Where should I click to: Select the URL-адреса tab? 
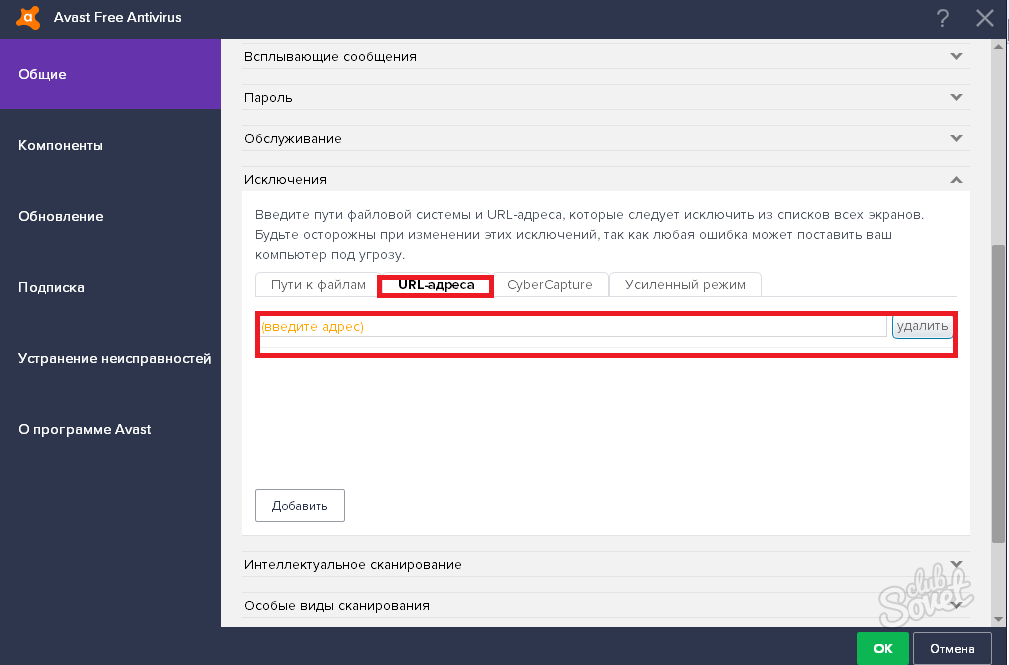pyautogui.click(x=435, y=285)
